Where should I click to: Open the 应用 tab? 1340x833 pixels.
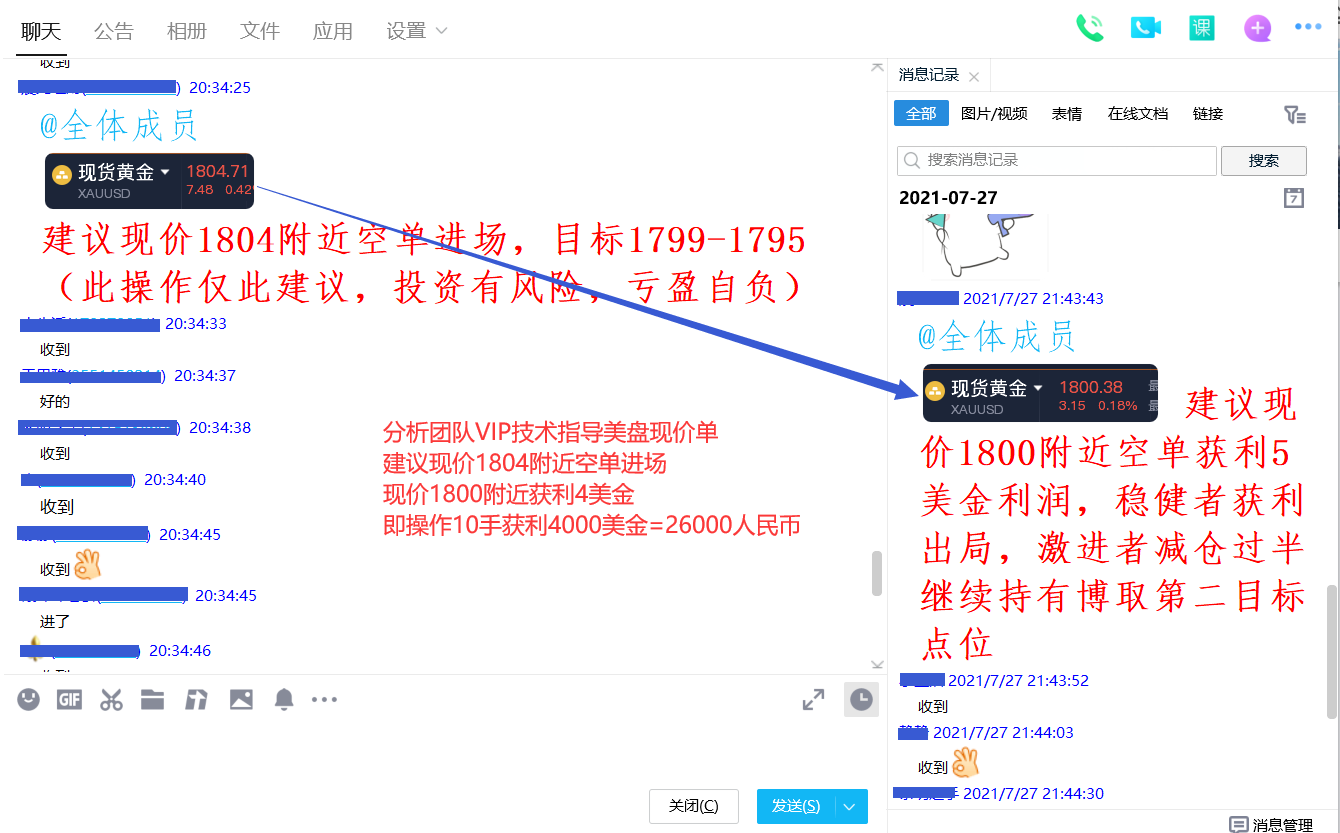(332, 31)
